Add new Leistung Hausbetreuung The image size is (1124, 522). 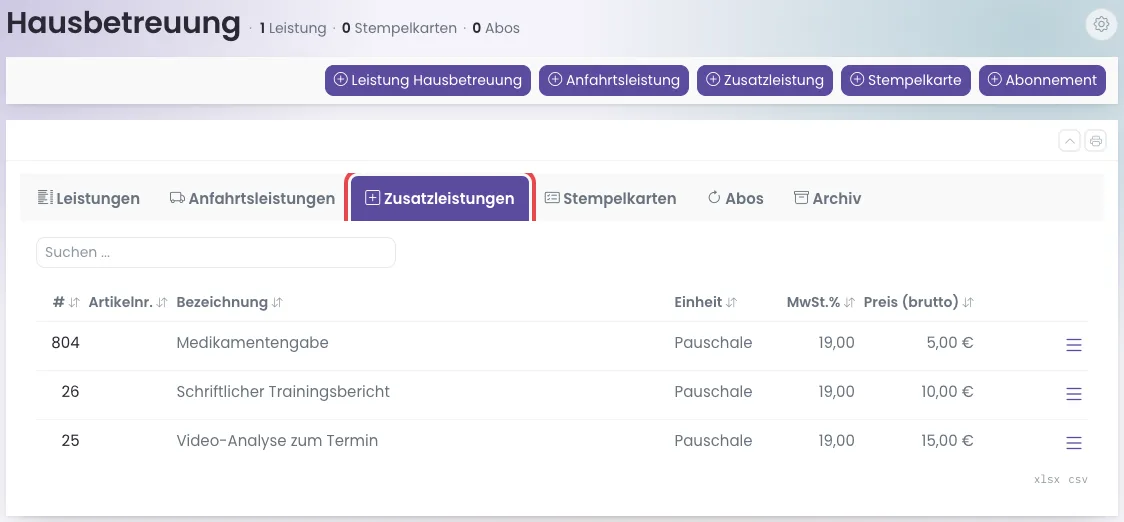coord(428,80)
